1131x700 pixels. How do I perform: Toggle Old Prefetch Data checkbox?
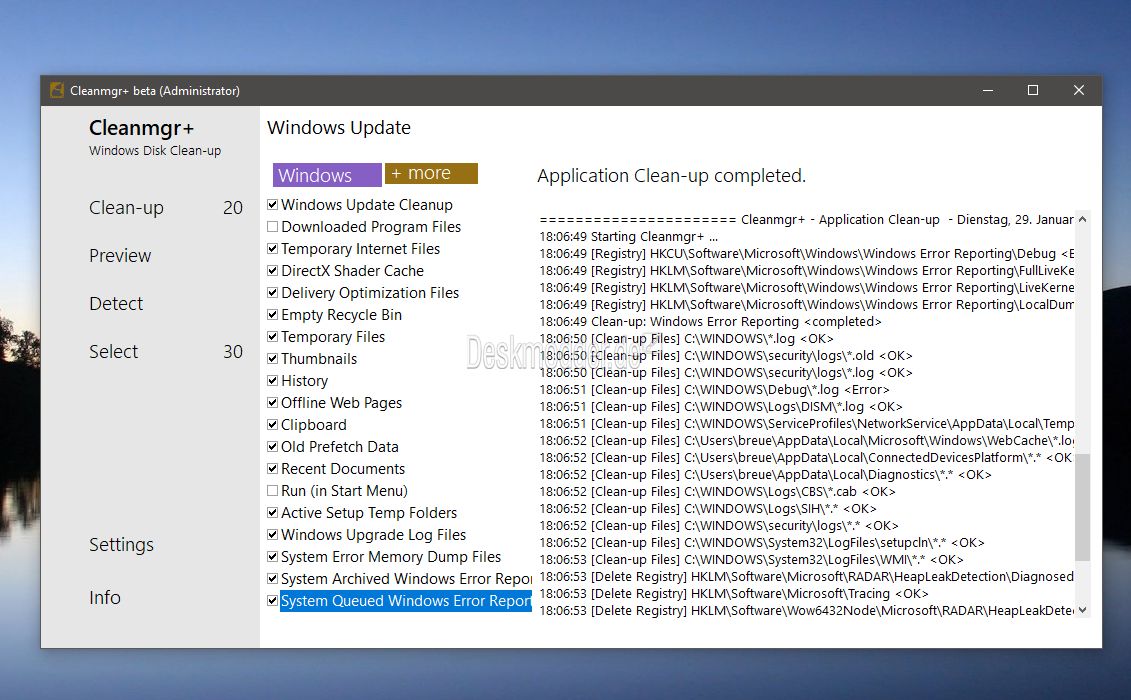click(x=273, y=447)
